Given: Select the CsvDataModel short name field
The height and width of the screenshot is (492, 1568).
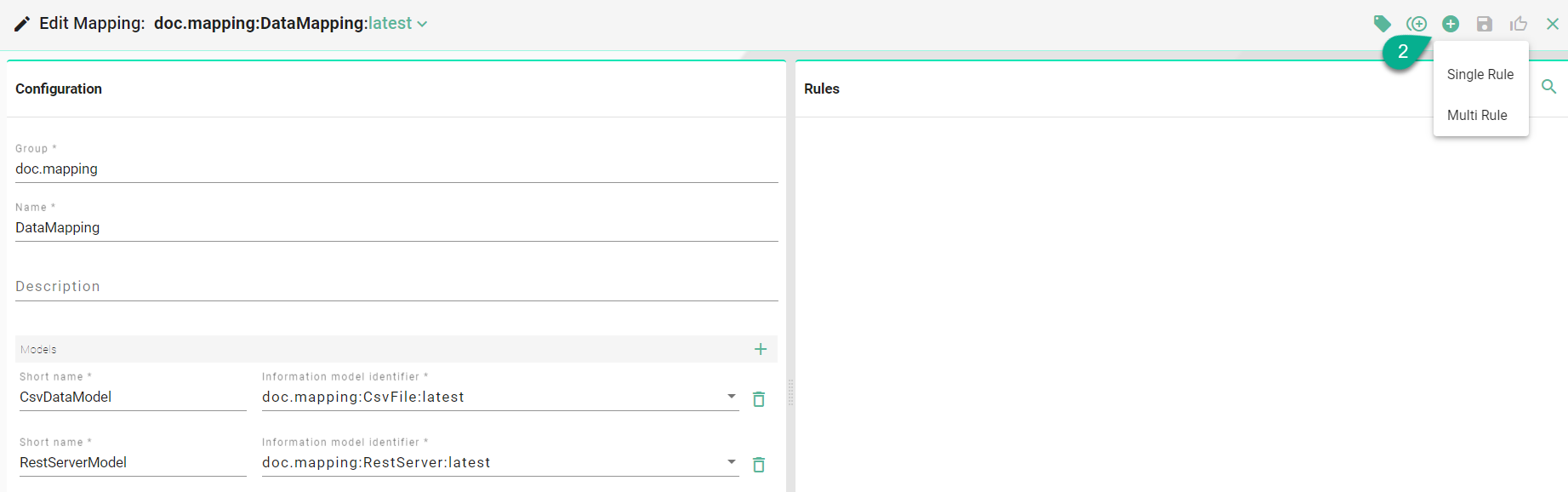Looking at the screenshot, I should (132, 398).
